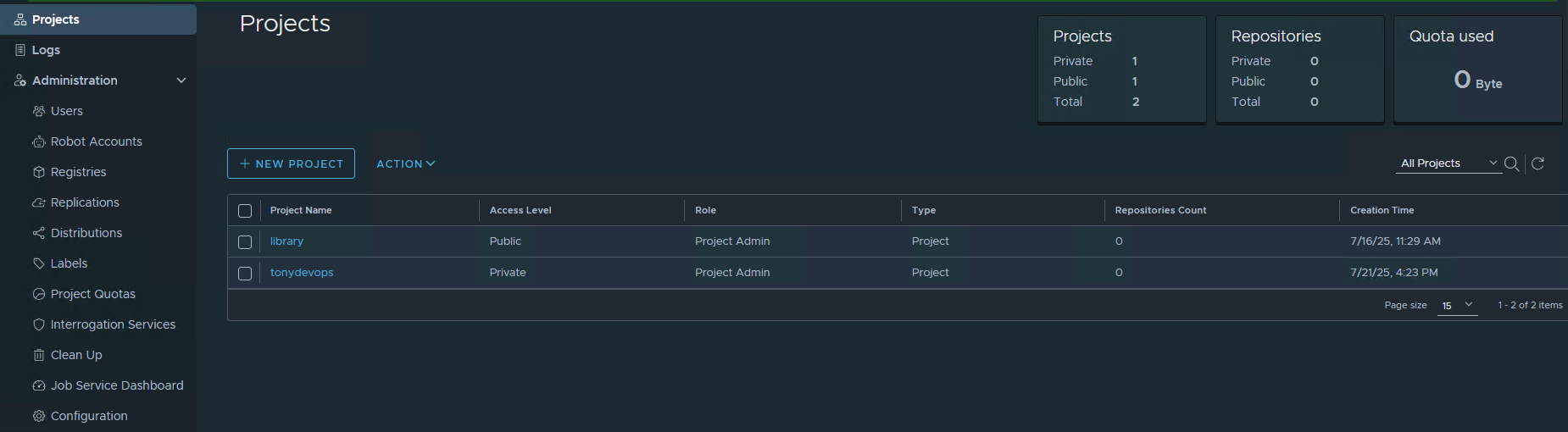Click the Labels tag icon

point(38,263)
